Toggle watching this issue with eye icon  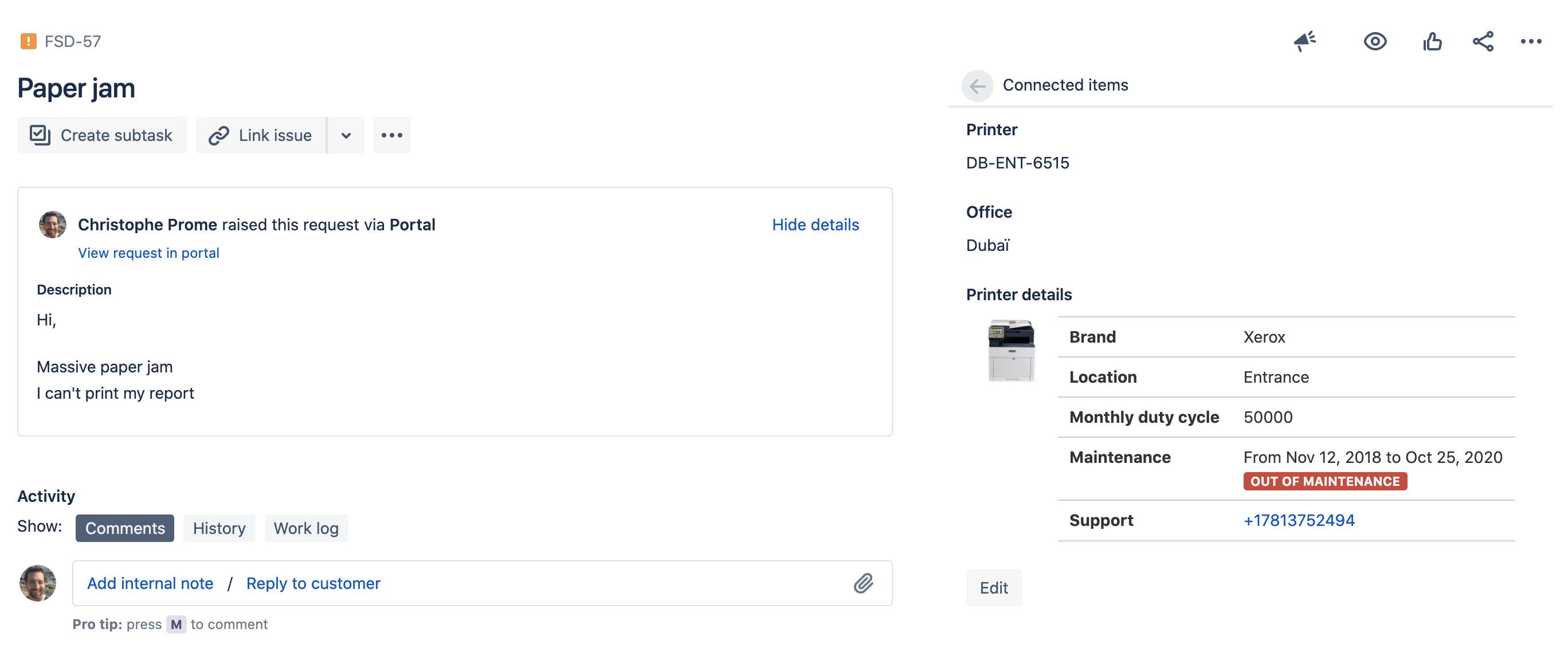[1374, 41]
